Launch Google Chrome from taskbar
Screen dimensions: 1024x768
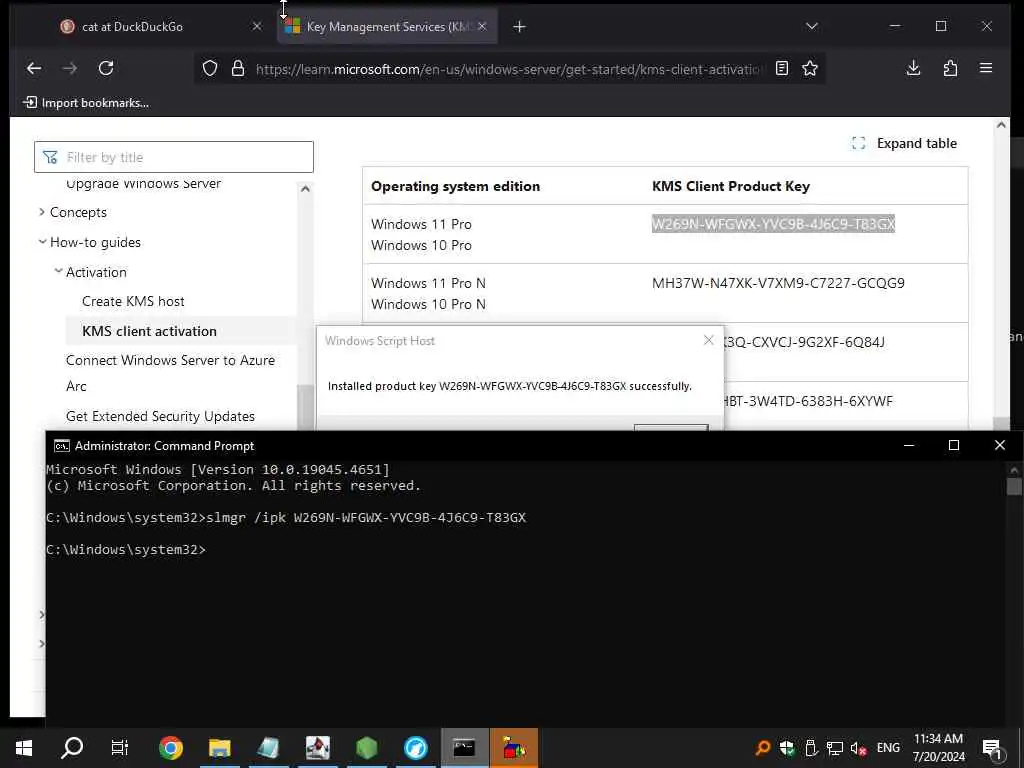pyautogui.click(x=170, y=748)
